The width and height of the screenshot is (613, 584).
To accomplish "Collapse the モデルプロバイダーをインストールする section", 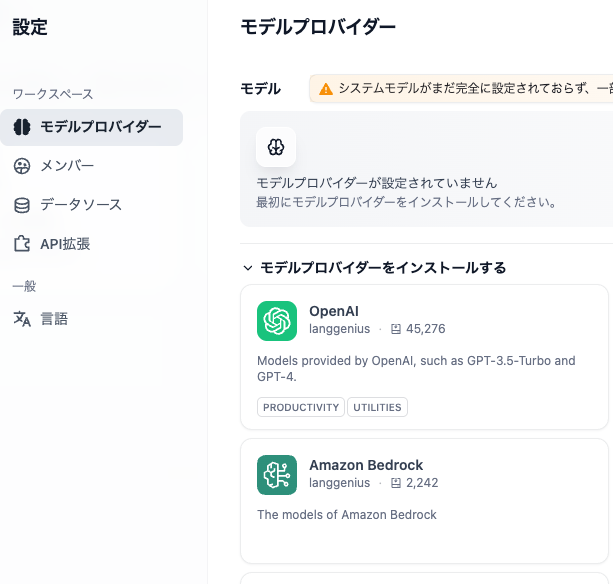I will point(247,268).
